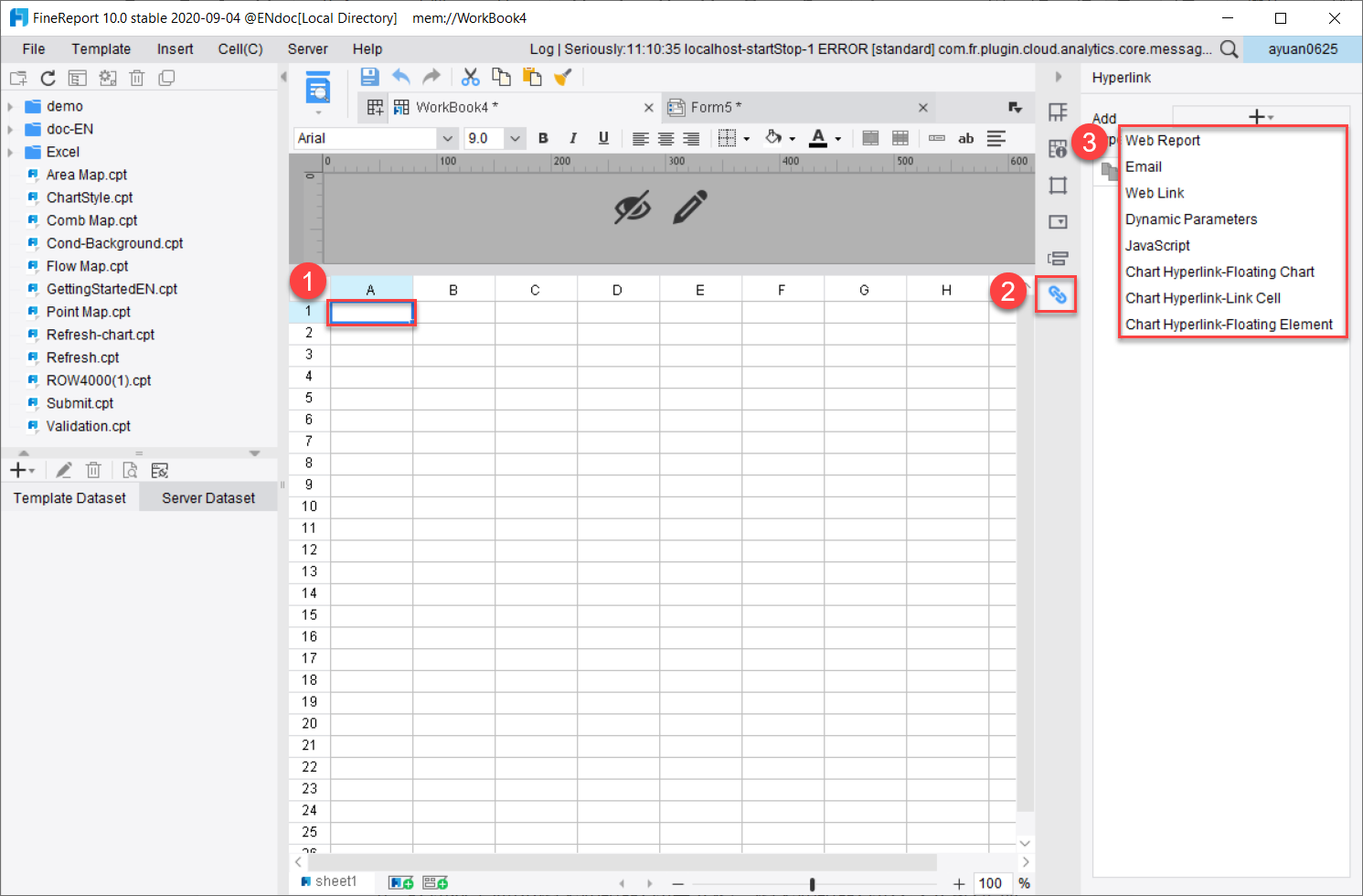This screenshot has width=1363, height=896.
Task: Click the Format Painter brush icon
Action: click(562, 77)
